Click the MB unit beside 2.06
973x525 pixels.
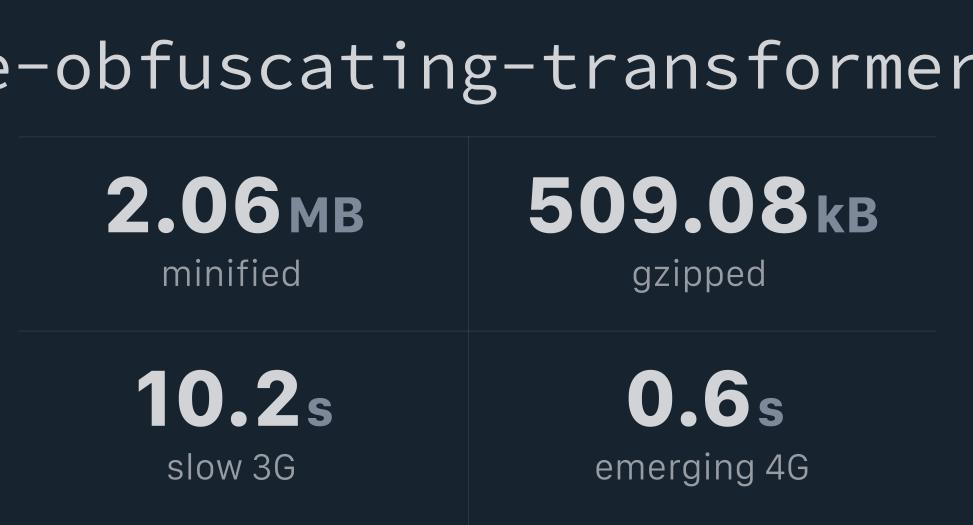[326, 215]
